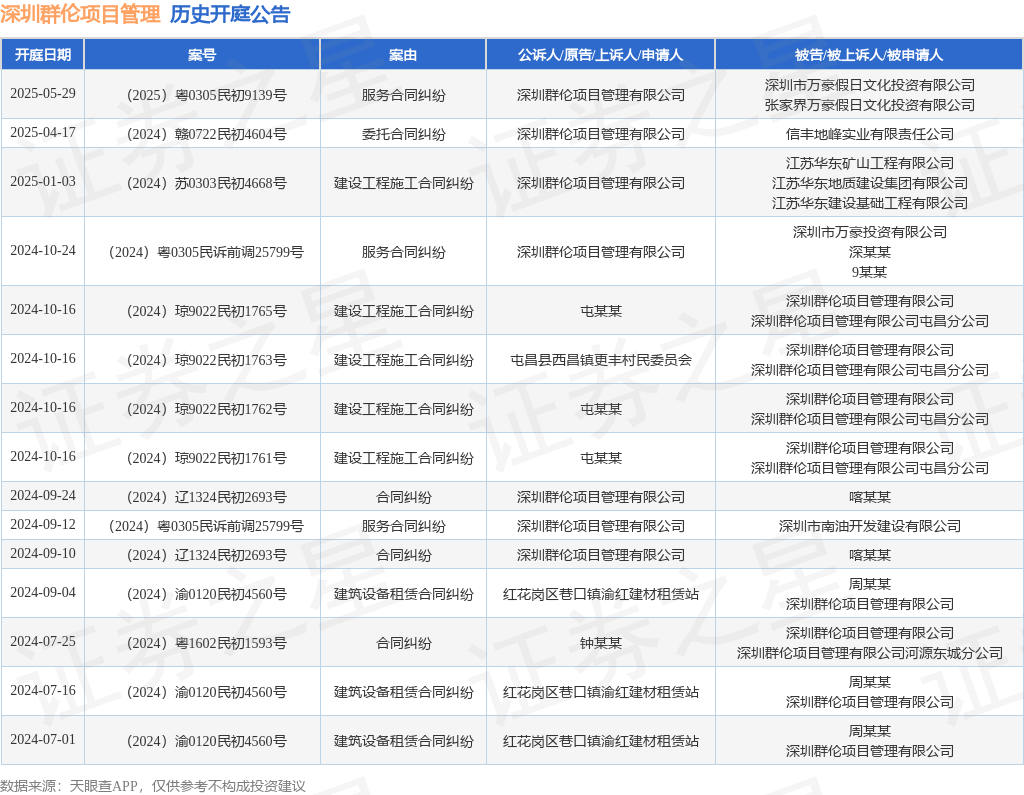Click the date 2024-09-10
Image resolution: width=1024 pixels, height=795 pixels.
point(43,553)
